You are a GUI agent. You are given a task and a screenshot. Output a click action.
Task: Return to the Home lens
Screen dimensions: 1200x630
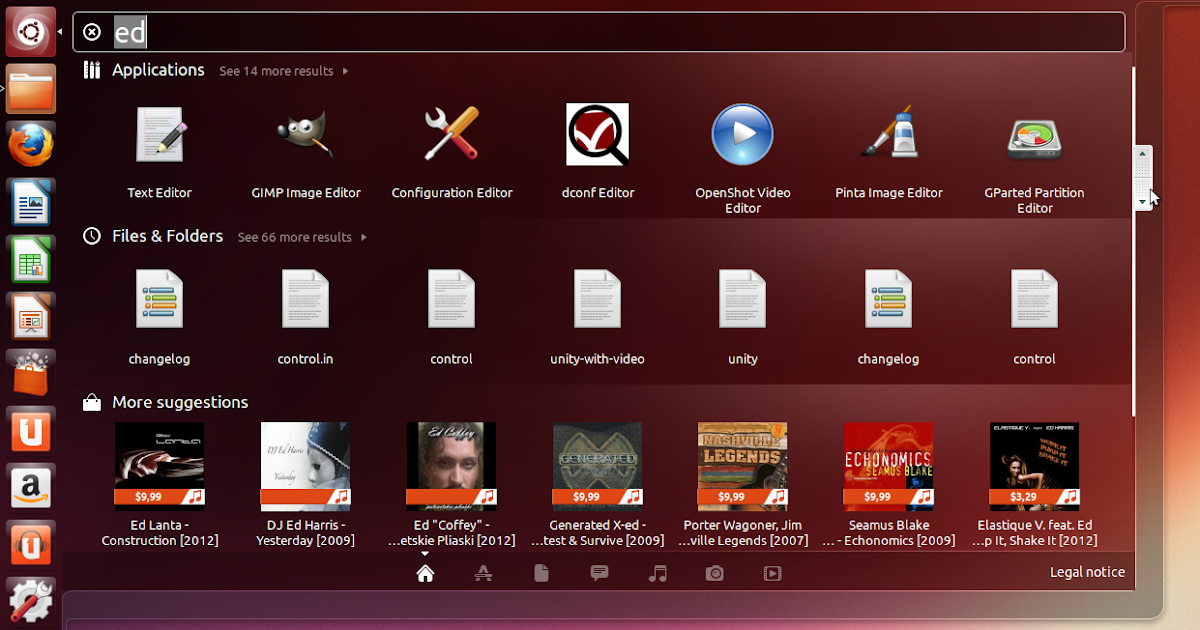(425, 572)
